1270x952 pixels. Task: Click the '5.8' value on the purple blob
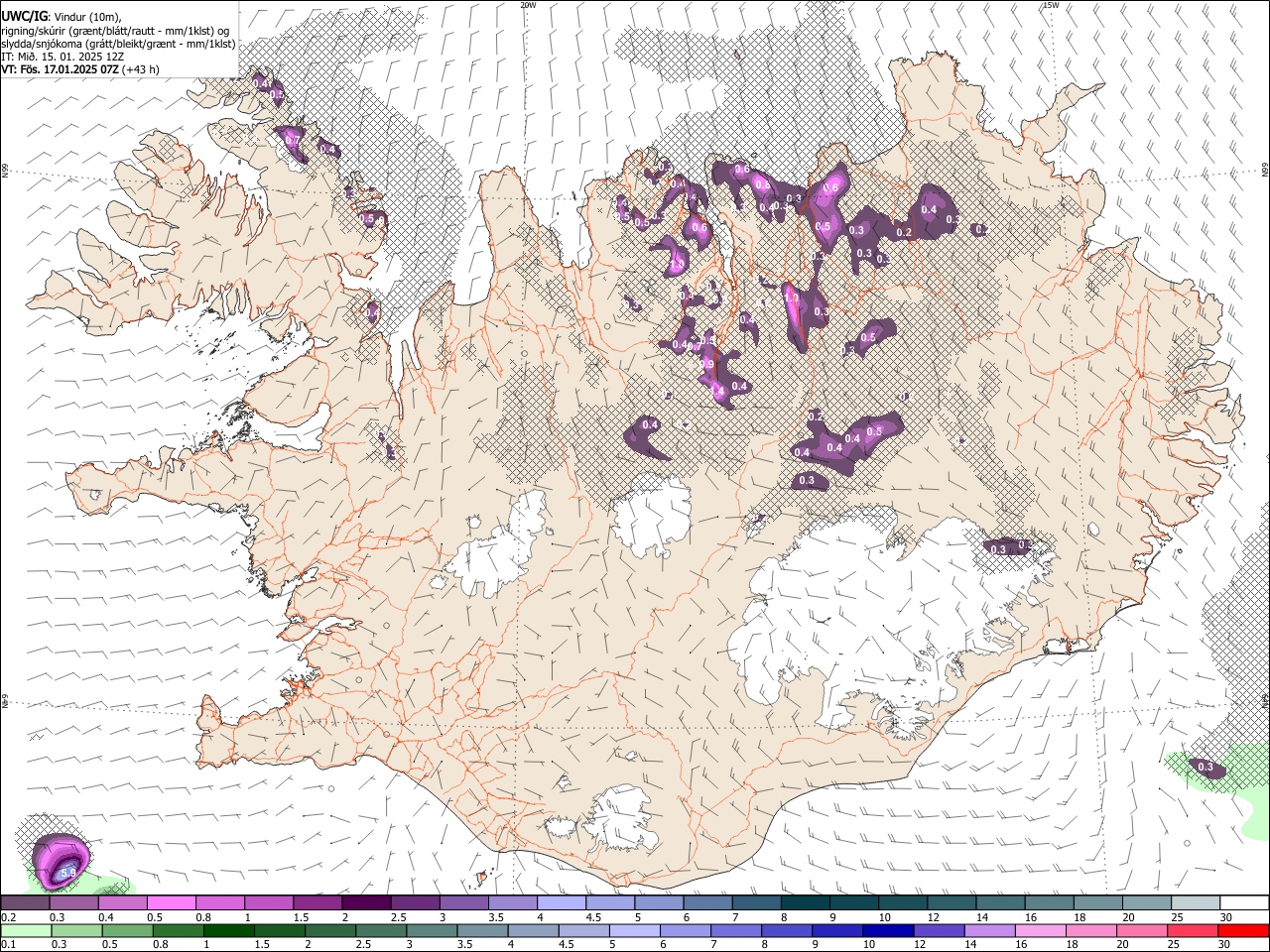click(x=68, y=872)
